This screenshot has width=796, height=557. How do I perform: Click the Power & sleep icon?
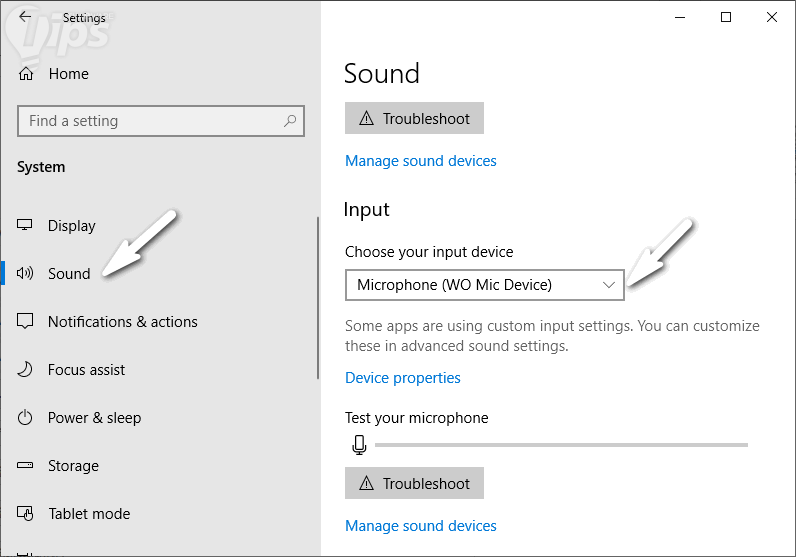[x=26, y=418]
